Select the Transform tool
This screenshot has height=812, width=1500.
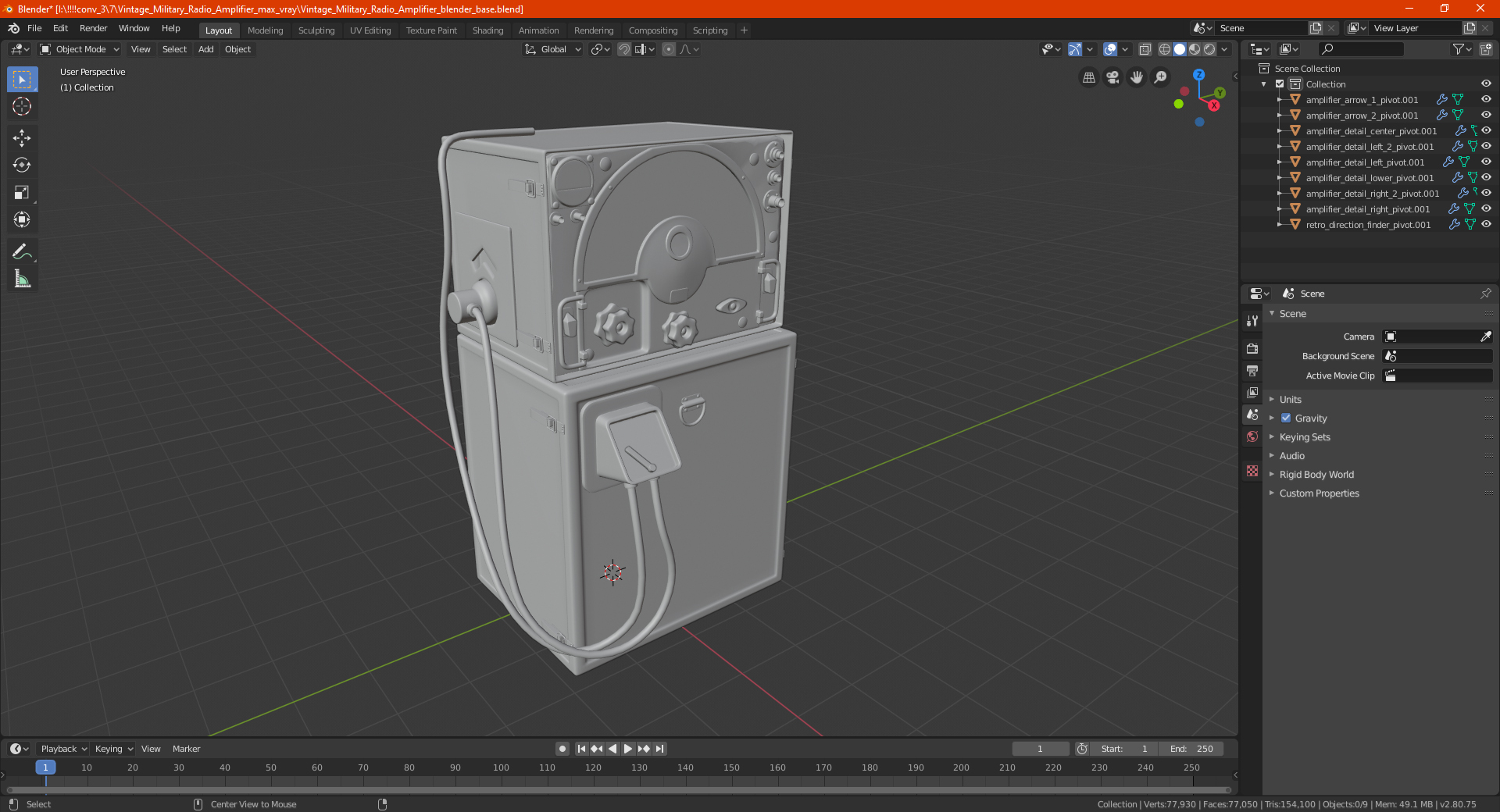pos(22,219)
